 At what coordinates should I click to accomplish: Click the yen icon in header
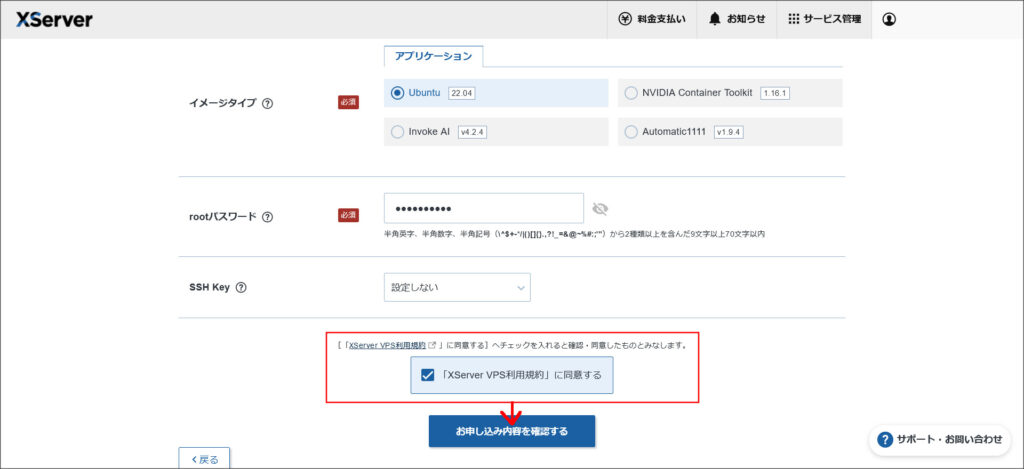click(x=625, y=20)
